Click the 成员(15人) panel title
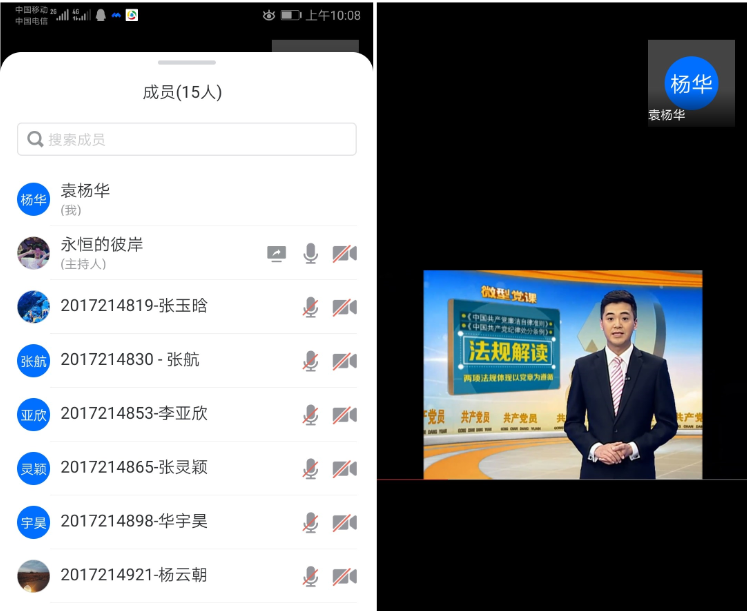This screenshot has width=747, height=611. [182, 93]
